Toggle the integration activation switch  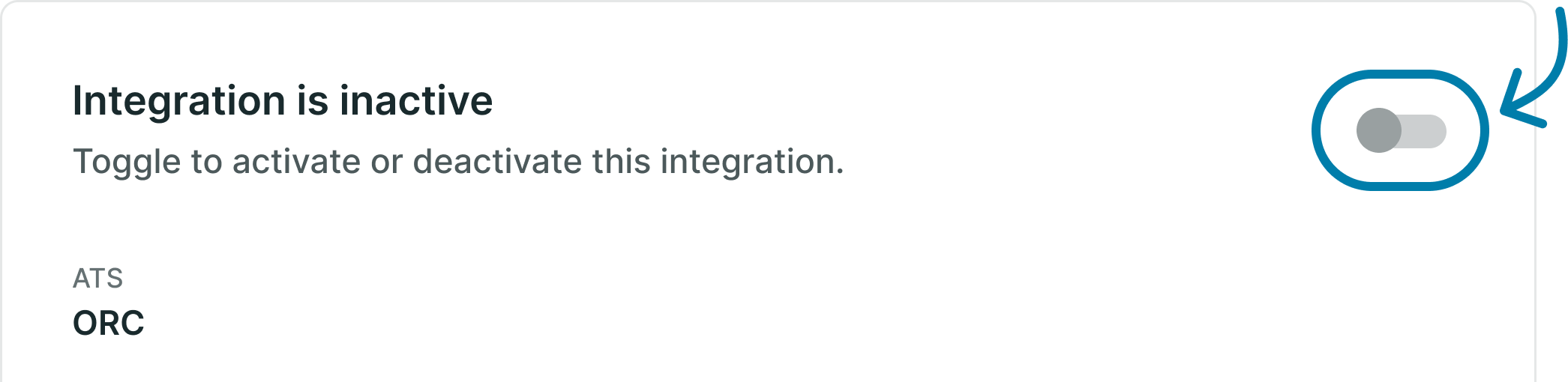[1401, 130]
